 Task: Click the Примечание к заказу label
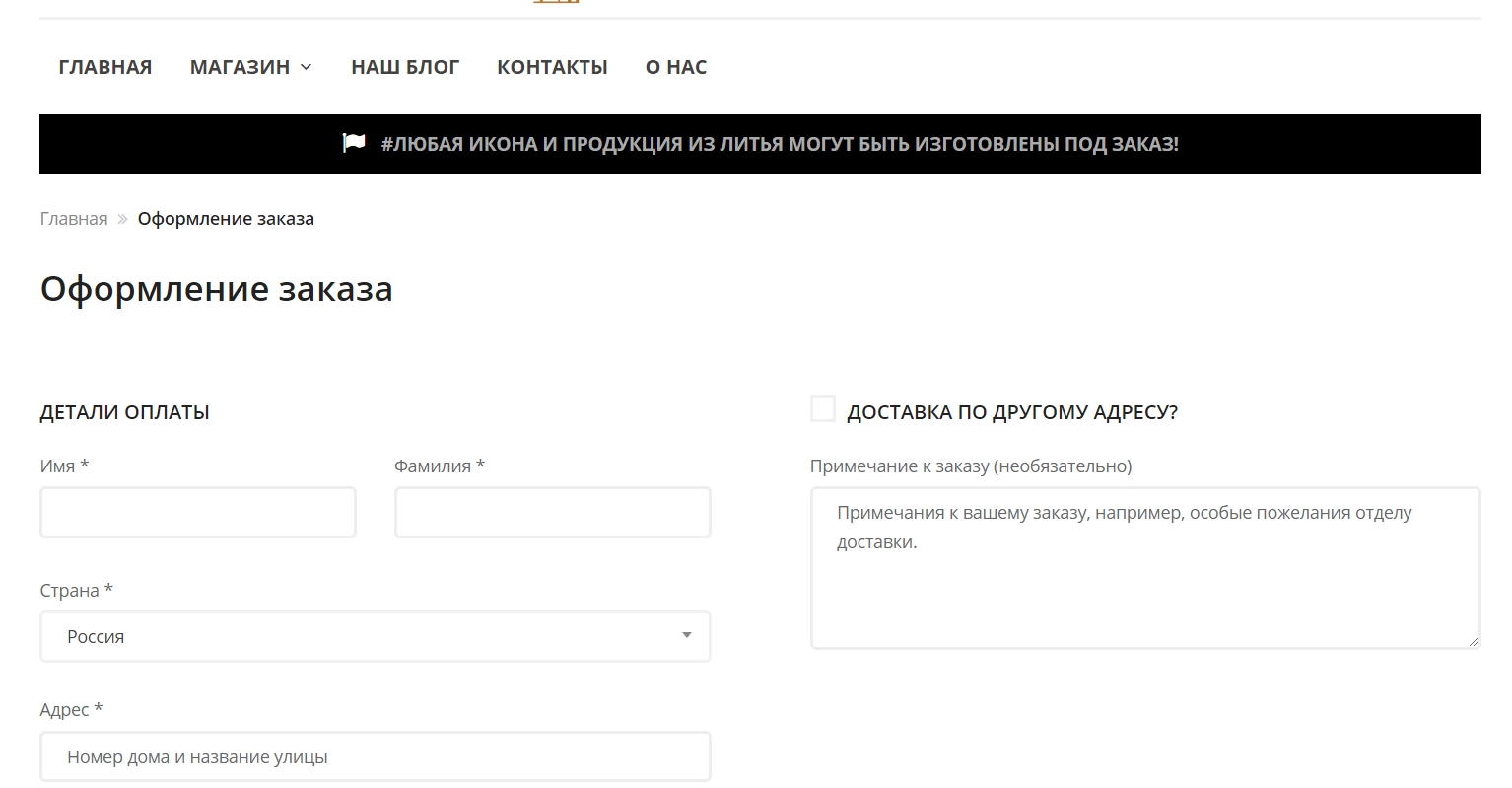tap(971, 466)
